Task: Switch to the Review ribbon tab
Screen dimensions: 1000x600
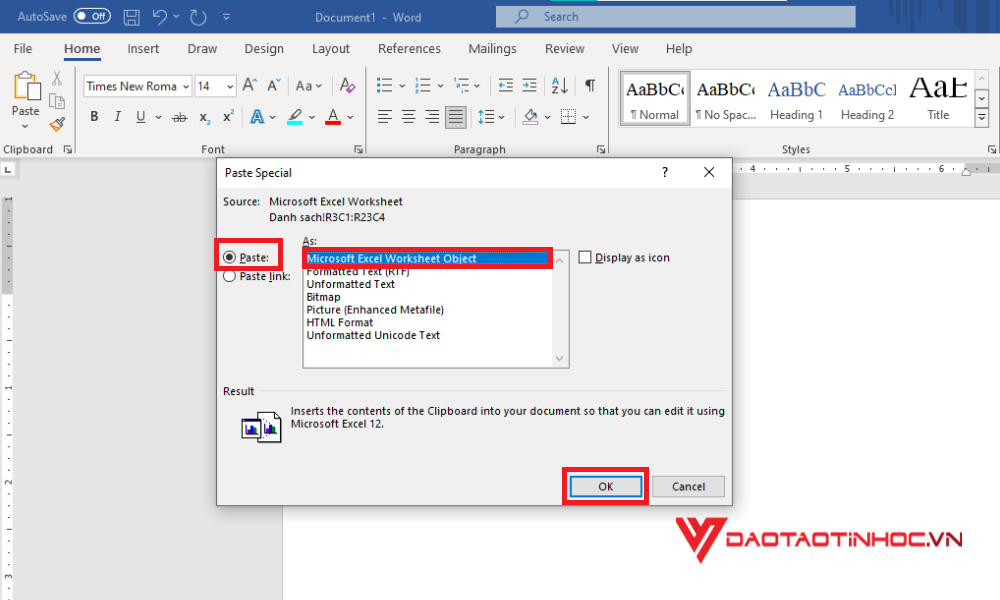Action: pos(564,48)
